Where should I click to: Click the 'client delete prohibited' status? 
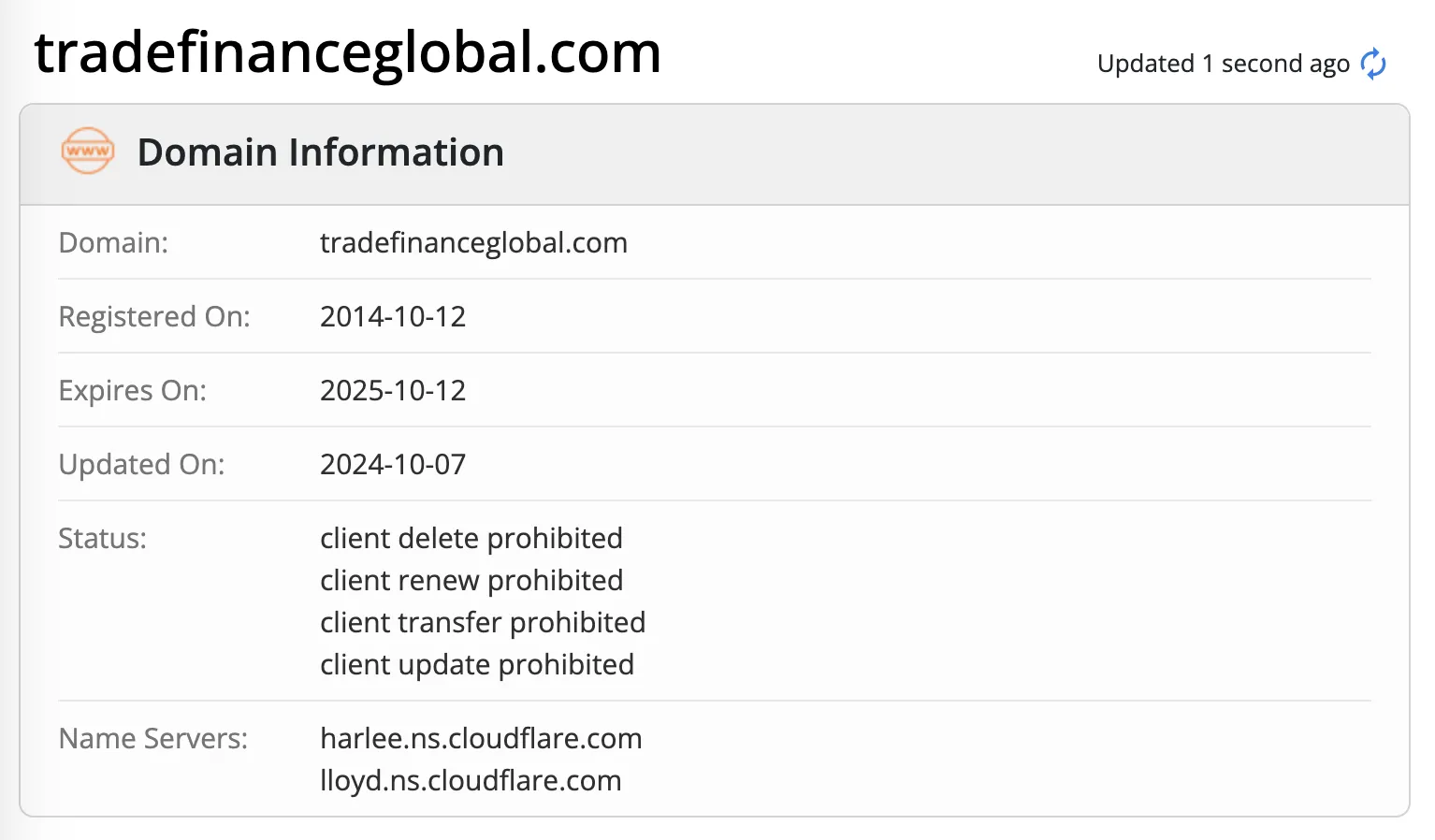click(x=471, y=539)
